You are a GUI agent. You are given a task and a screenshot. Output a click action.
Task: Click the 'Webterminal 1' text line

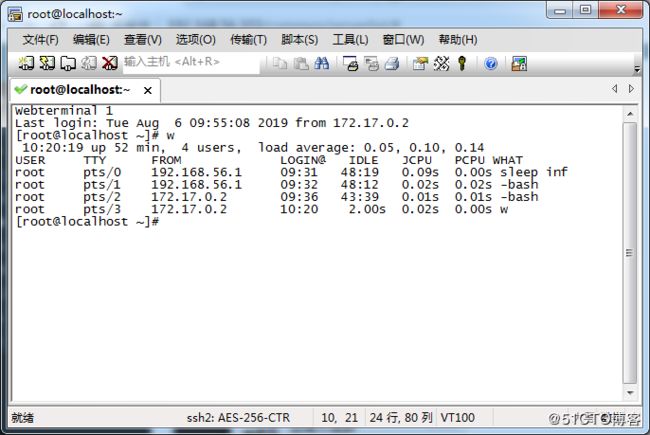(x=64, y=111)
